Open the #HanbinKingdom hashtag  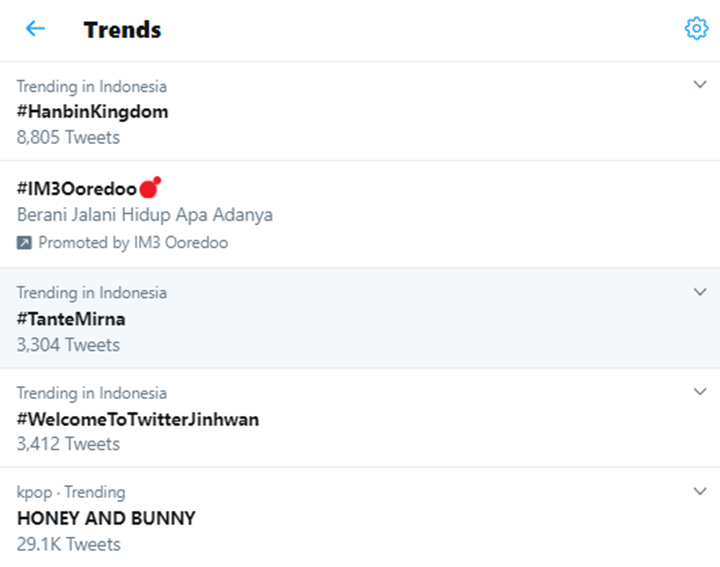[92, 111]
